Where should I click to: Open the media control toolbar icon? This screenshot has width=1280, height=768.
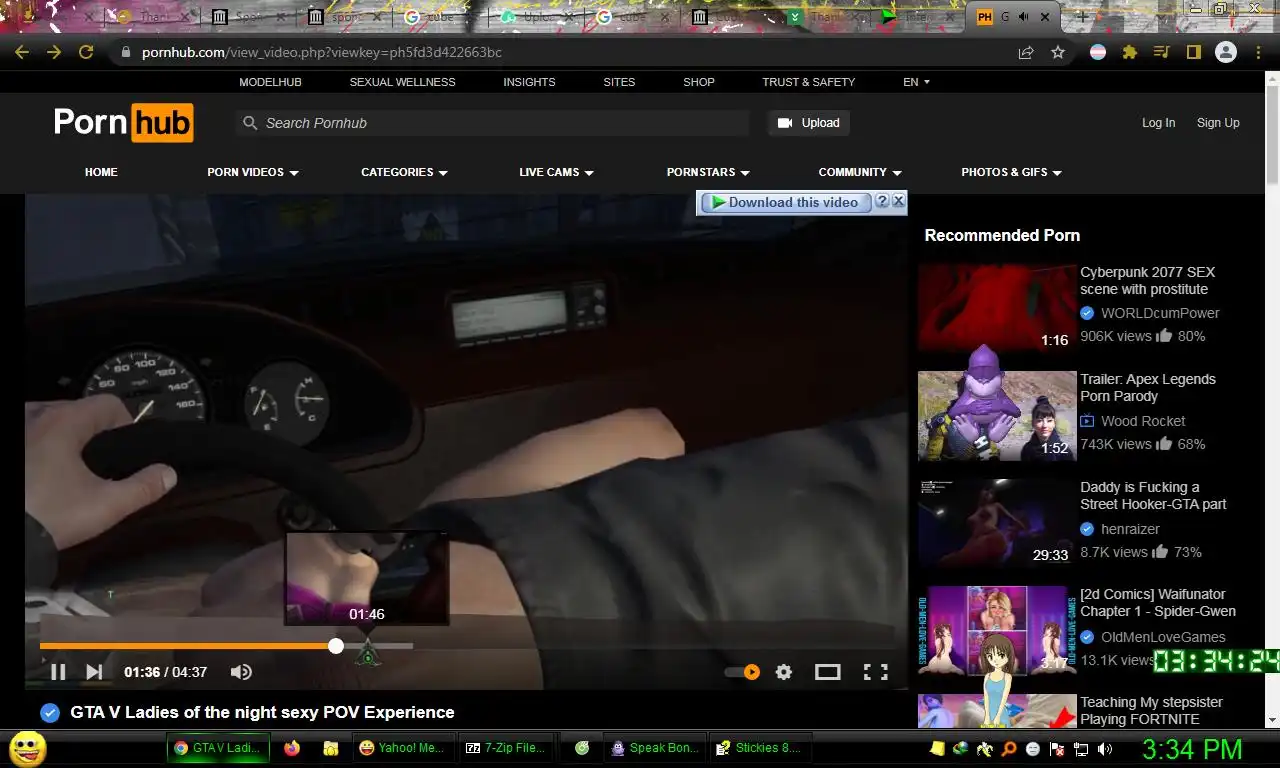(1161, 52)
